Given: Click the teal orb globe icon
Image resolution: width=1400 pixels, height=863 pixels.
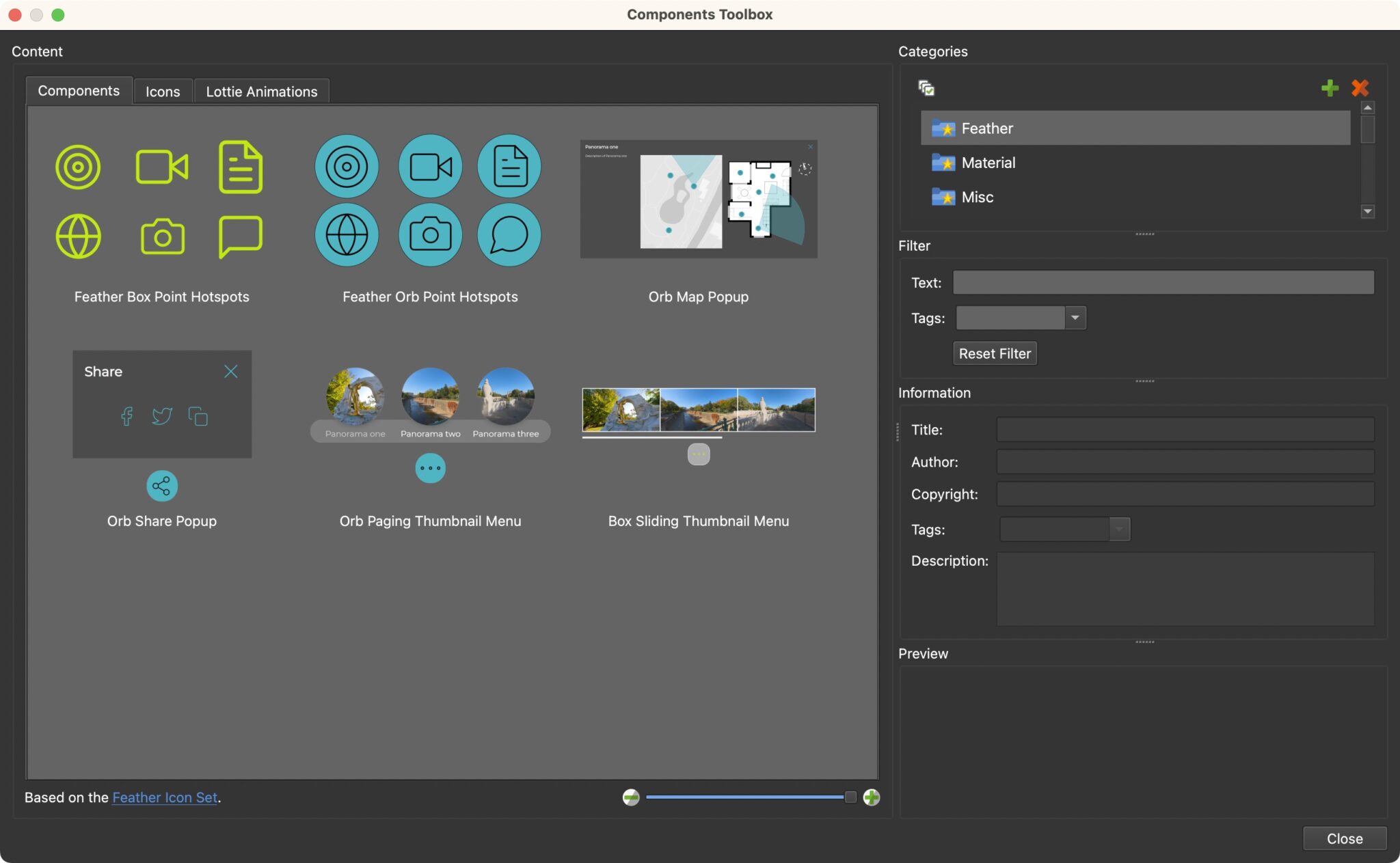Looking at the screenshot, I should pyautogui.click(x=347, y=235).
